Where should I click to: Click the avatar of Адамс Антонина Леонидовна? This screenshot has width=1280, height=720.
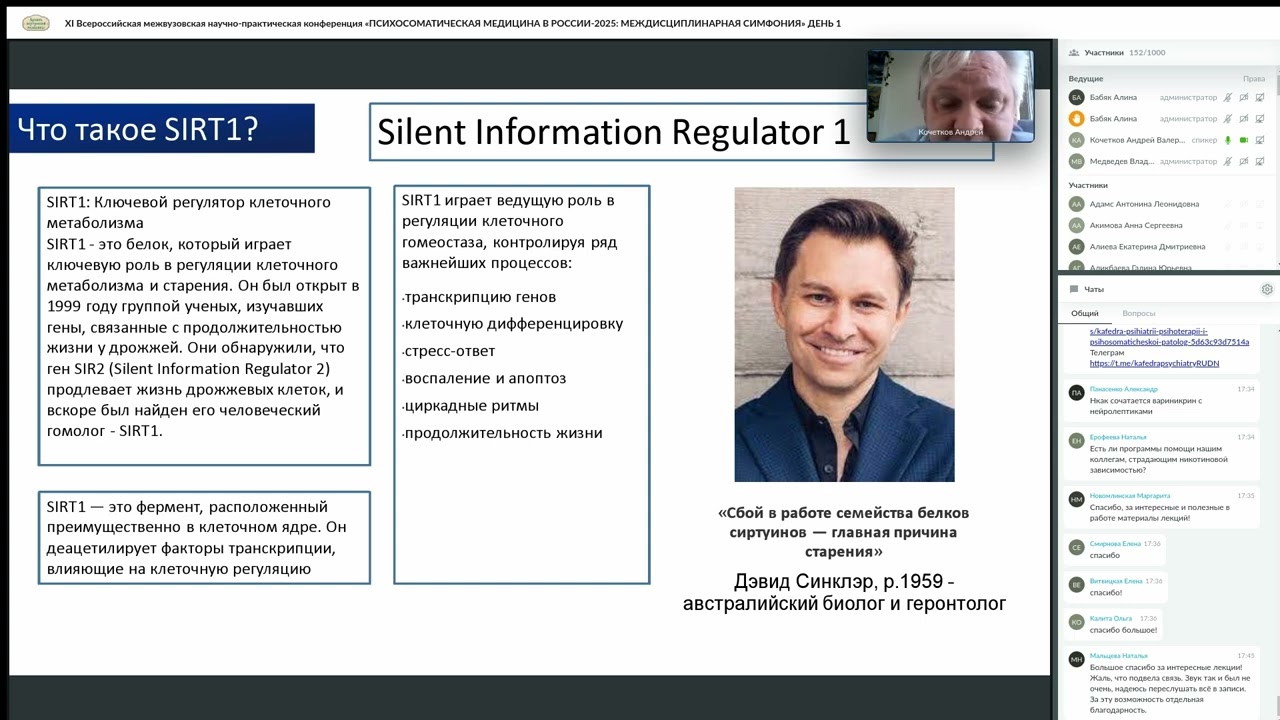1076,204
